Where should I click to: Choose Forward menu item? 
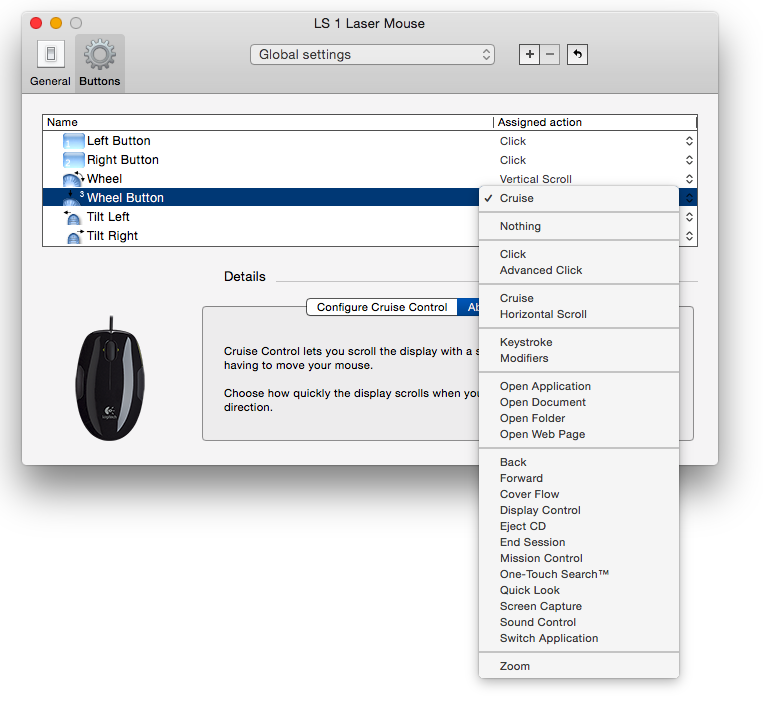point(579,478)
